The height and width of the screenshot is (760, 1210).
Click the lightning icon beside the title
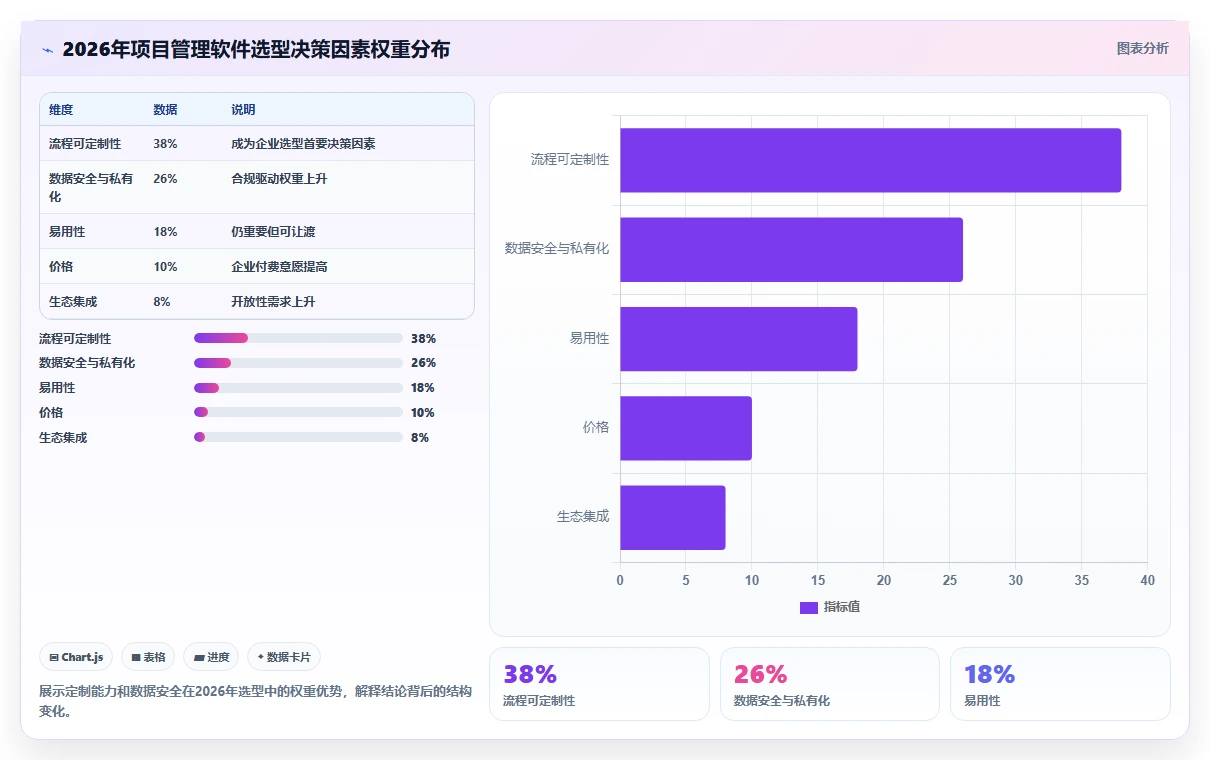point(47,49)
